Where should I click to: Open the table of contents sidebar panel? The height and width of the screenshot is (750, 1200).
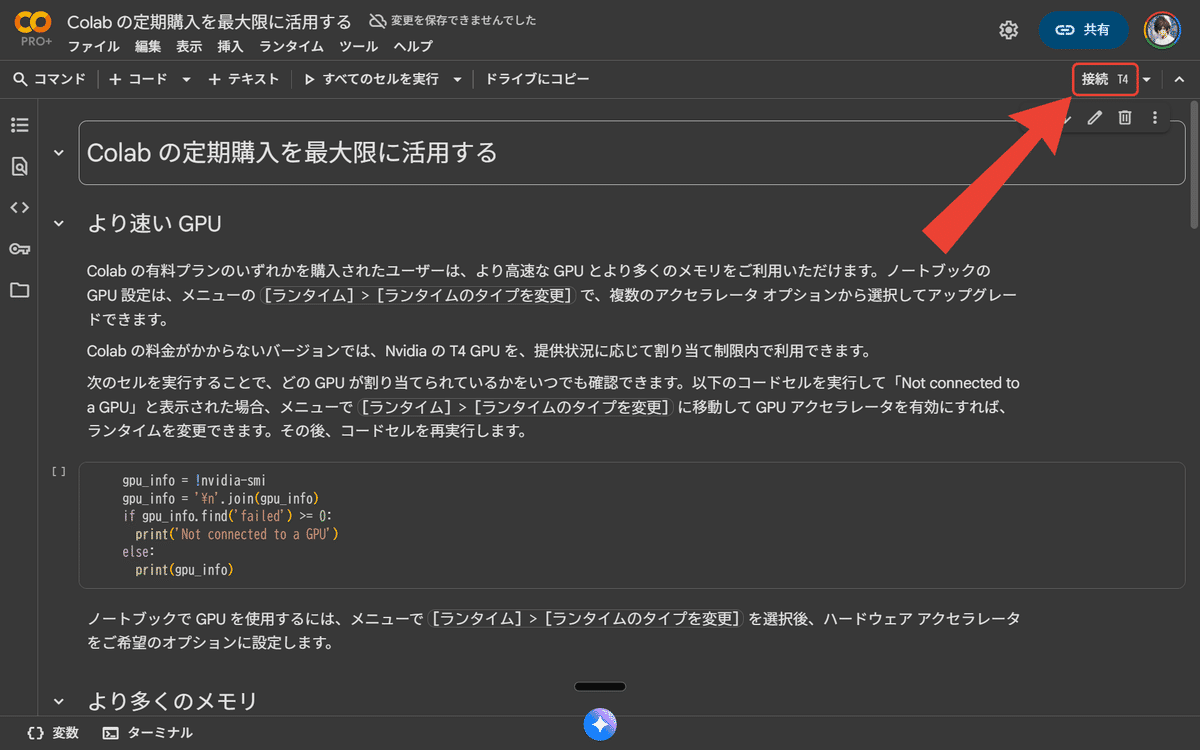pyautogui.click(x=19, y=125)
